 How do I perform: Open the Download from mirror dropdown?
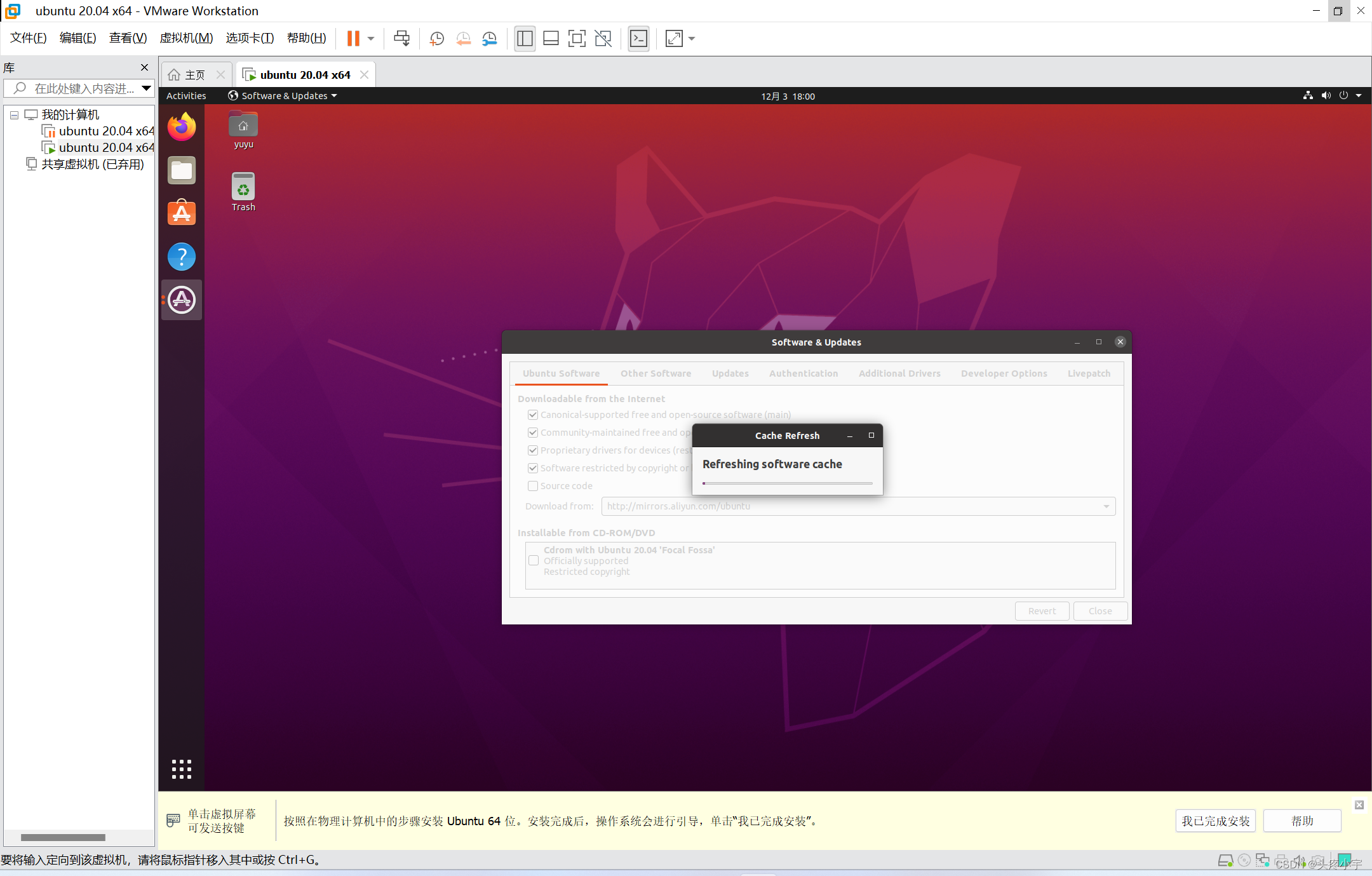(x=858, y=506)
